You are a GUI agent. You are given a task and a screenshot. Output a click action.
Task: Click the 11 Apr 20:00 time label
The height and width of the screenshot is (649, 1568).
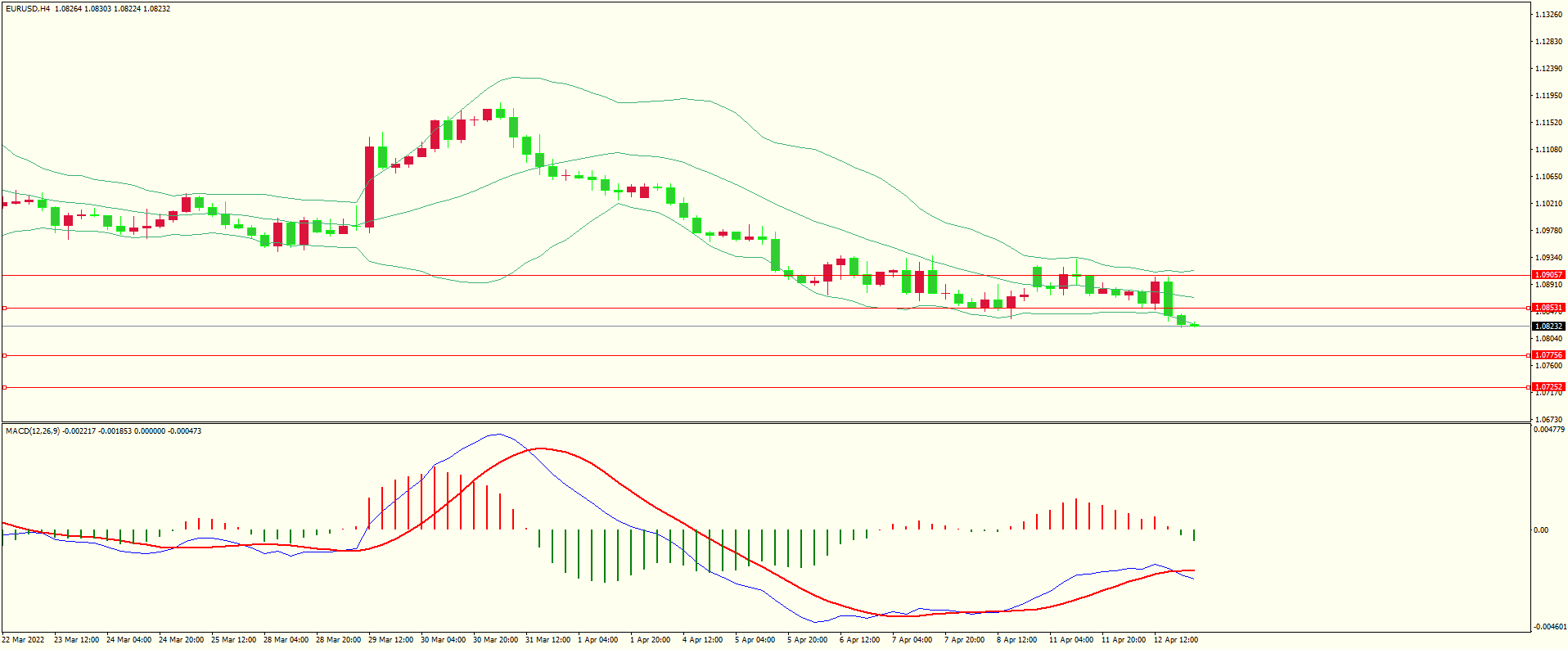point(1124,640)
